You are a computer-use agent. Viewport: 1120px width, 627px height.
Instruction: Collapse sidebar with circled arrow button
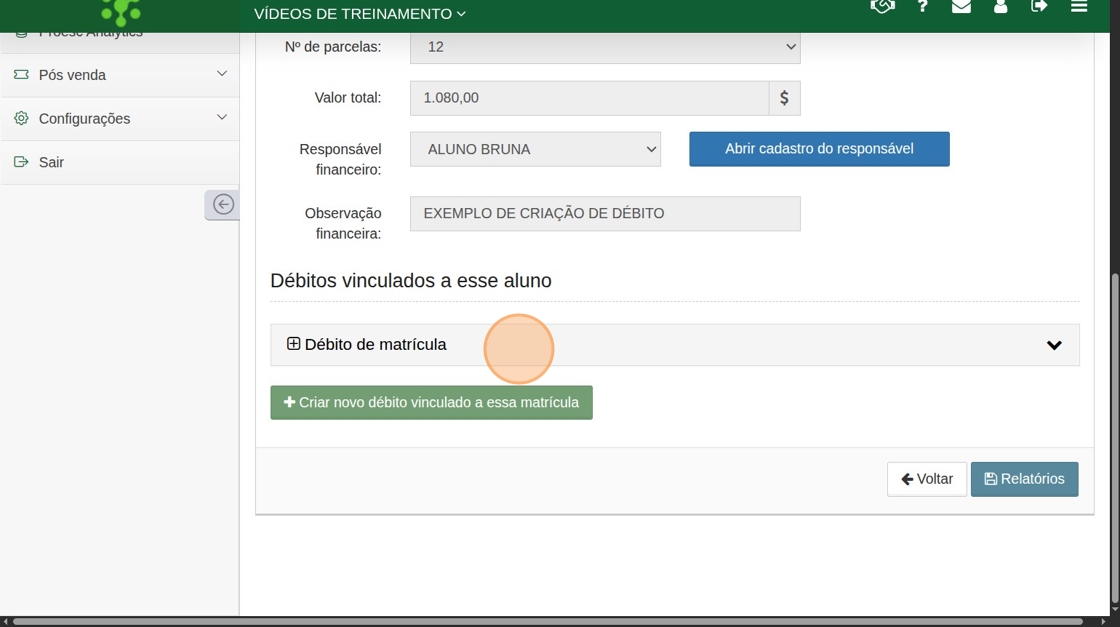pos(223,205)
